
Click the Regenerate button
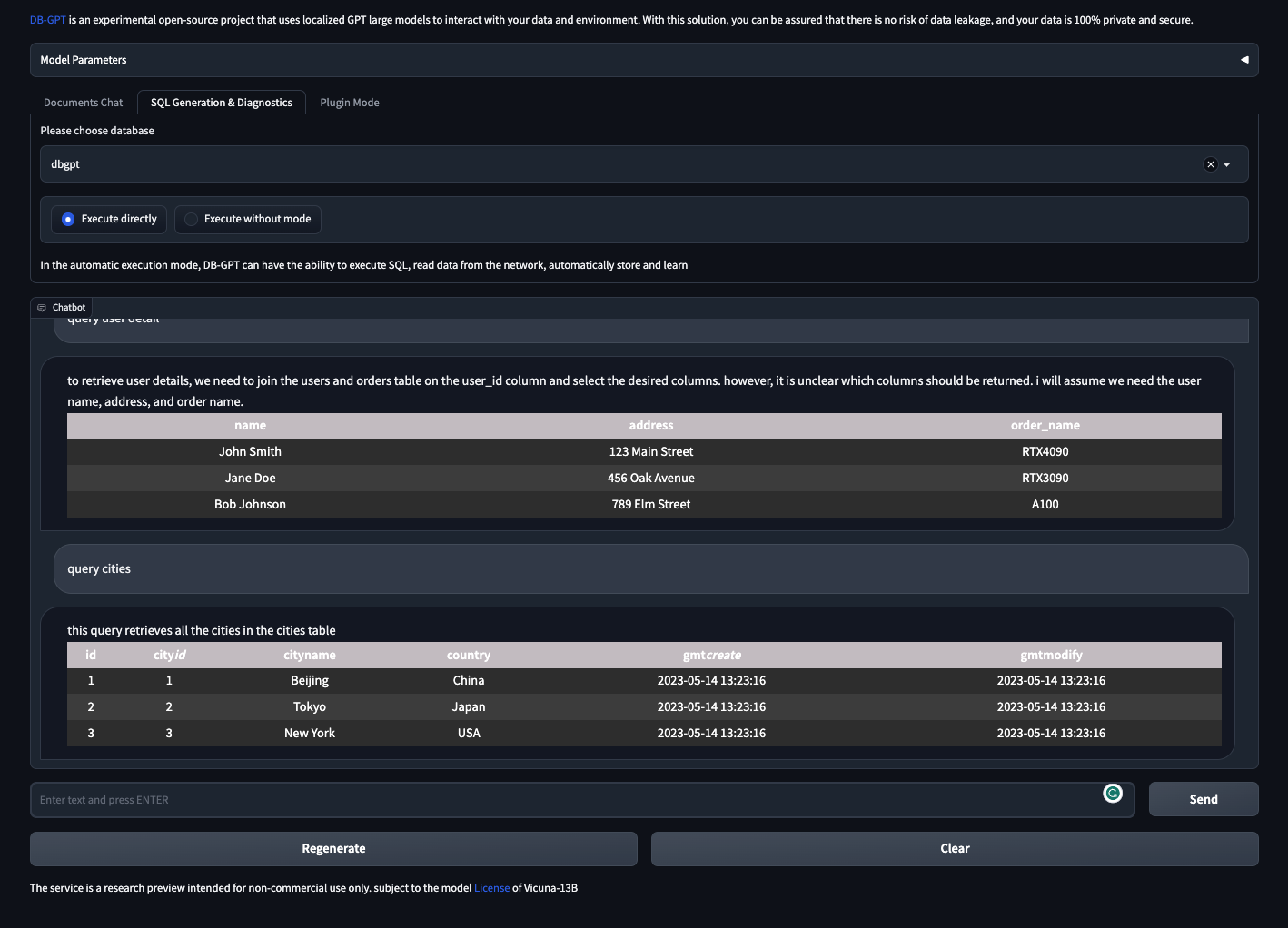coord(333,849)
